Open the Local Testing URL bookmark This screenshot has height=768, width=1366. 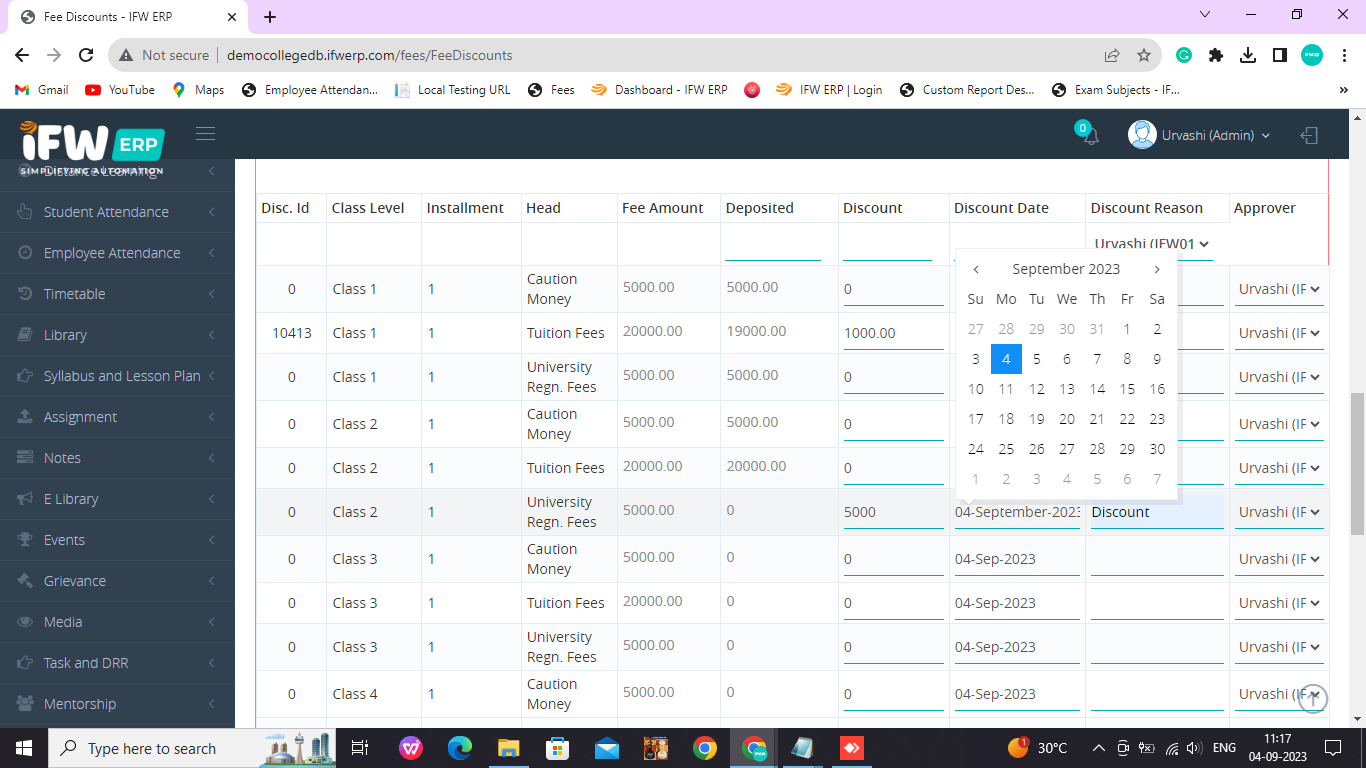pyautogui.click(x=453, y=90)
